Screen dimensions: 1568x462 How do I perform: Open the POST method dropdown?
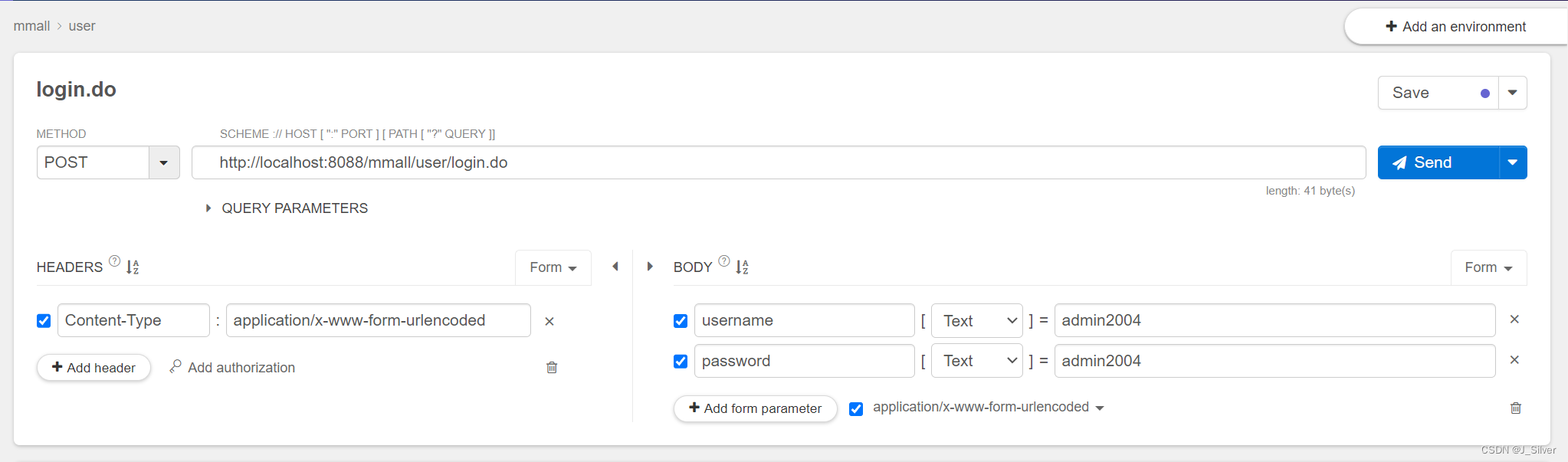[x=163, y=162]
